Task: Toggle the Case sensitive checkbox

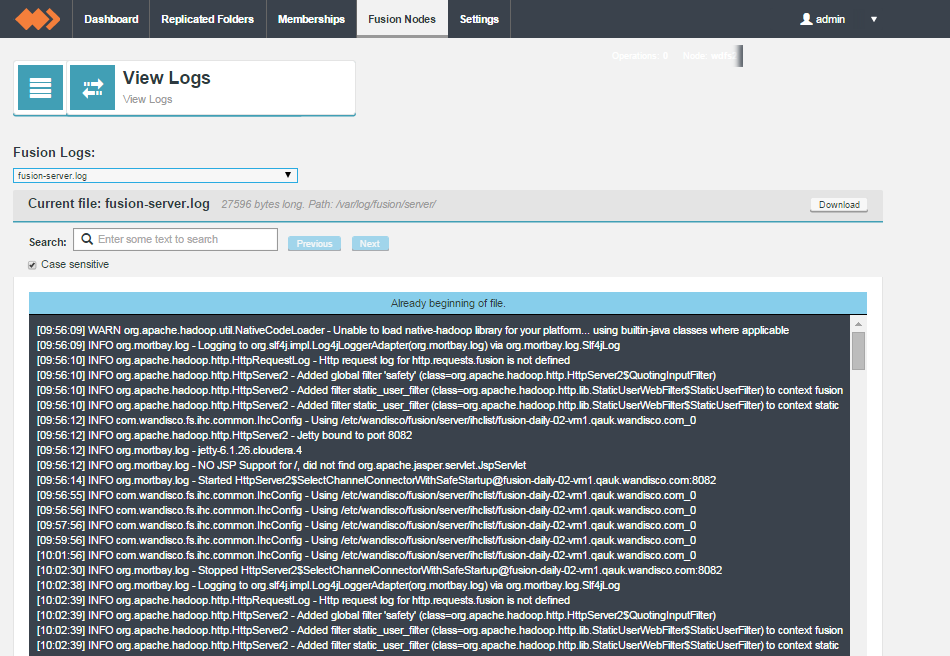Action: point(32,265)
